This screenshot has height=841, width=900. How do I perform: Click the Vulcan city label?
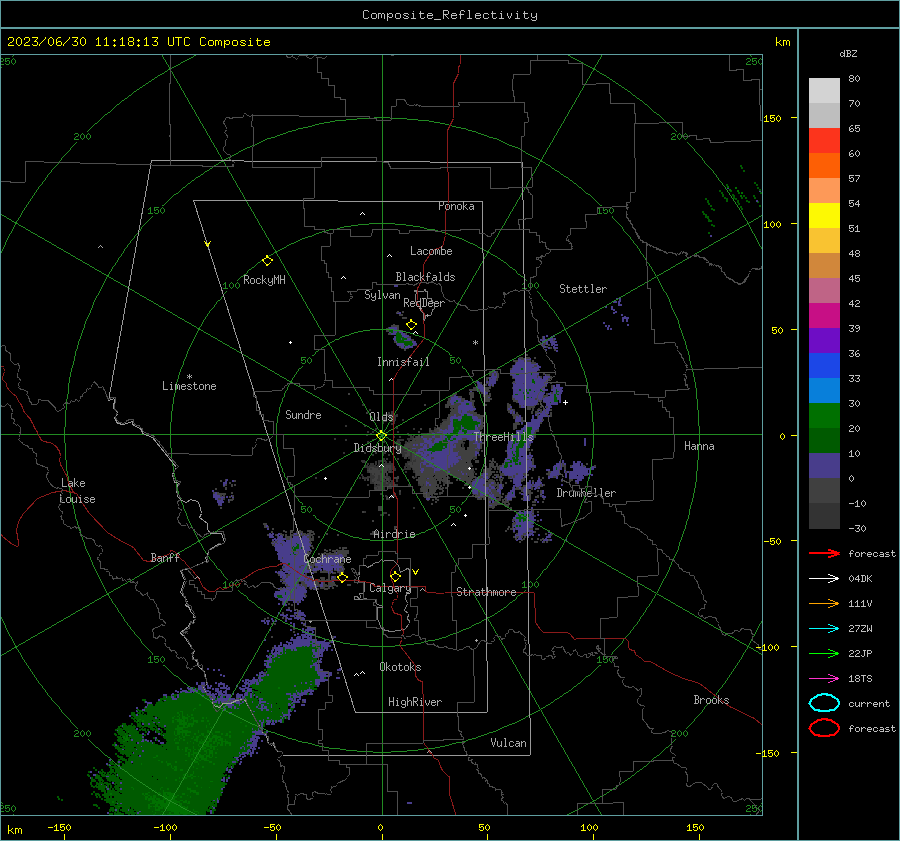508,743
